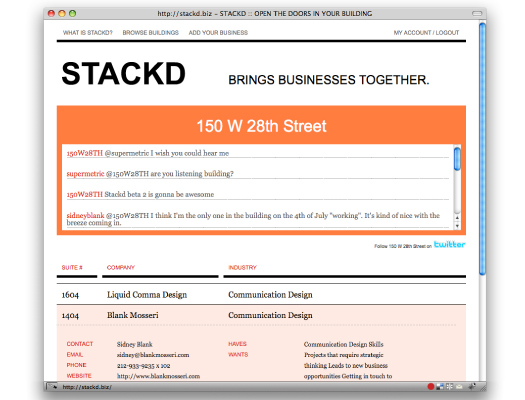Visit the blankmosseri.com website link

[x=158, y=376]
